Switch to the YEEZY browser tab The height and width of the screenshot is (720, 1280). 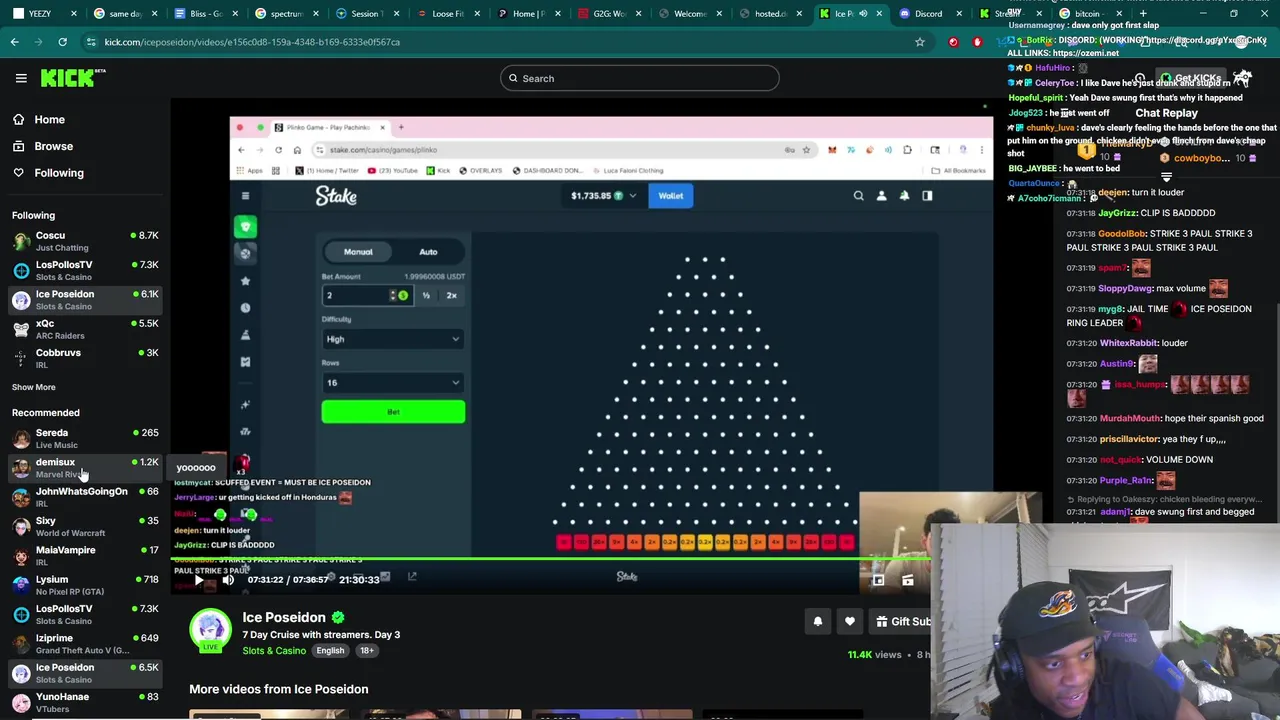coord(40,14)
